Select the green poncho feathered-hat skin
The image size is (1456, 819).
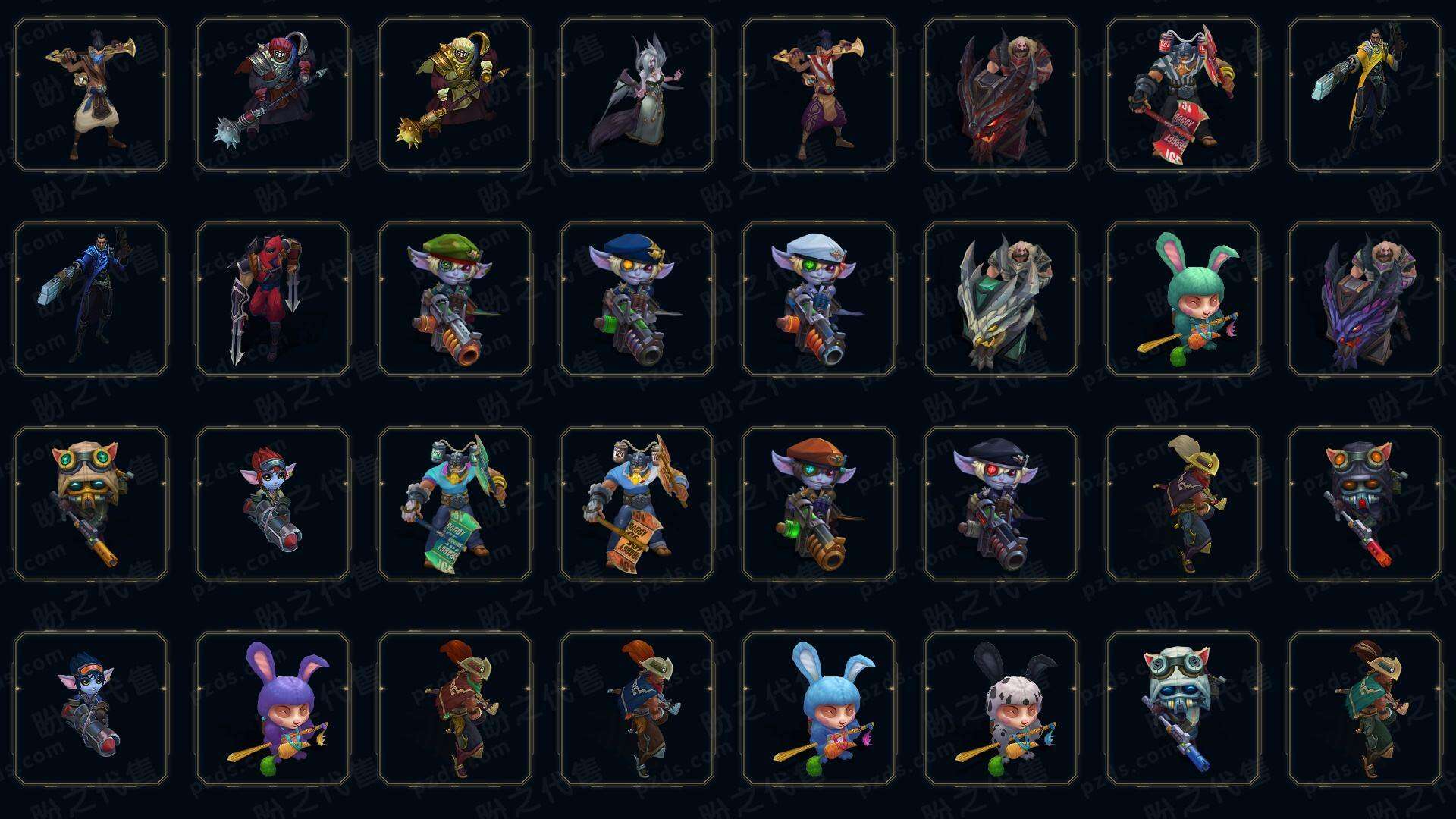[1365, 708]
